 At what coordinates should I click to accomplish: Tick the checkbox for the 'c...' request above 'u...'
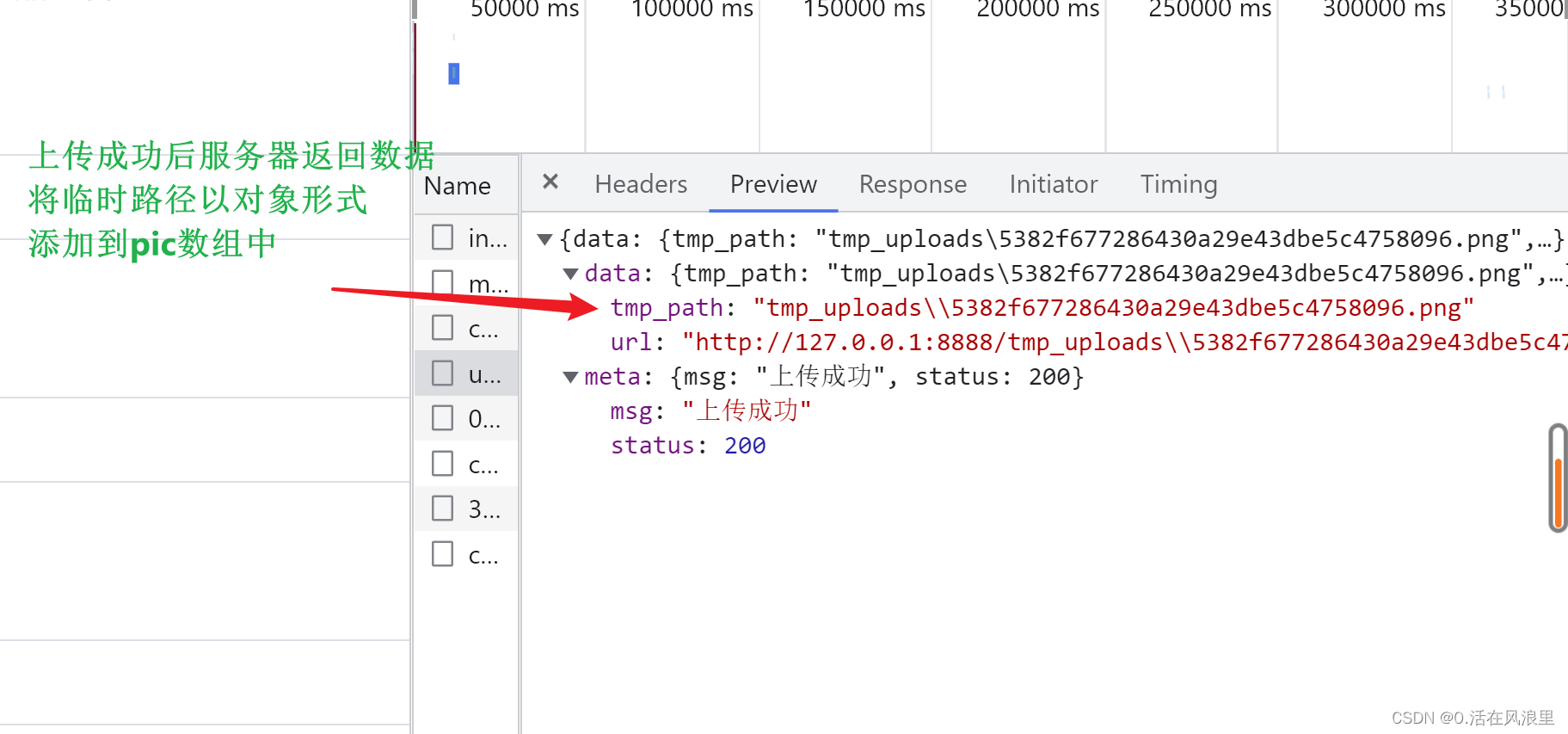[x=443, y=328]
